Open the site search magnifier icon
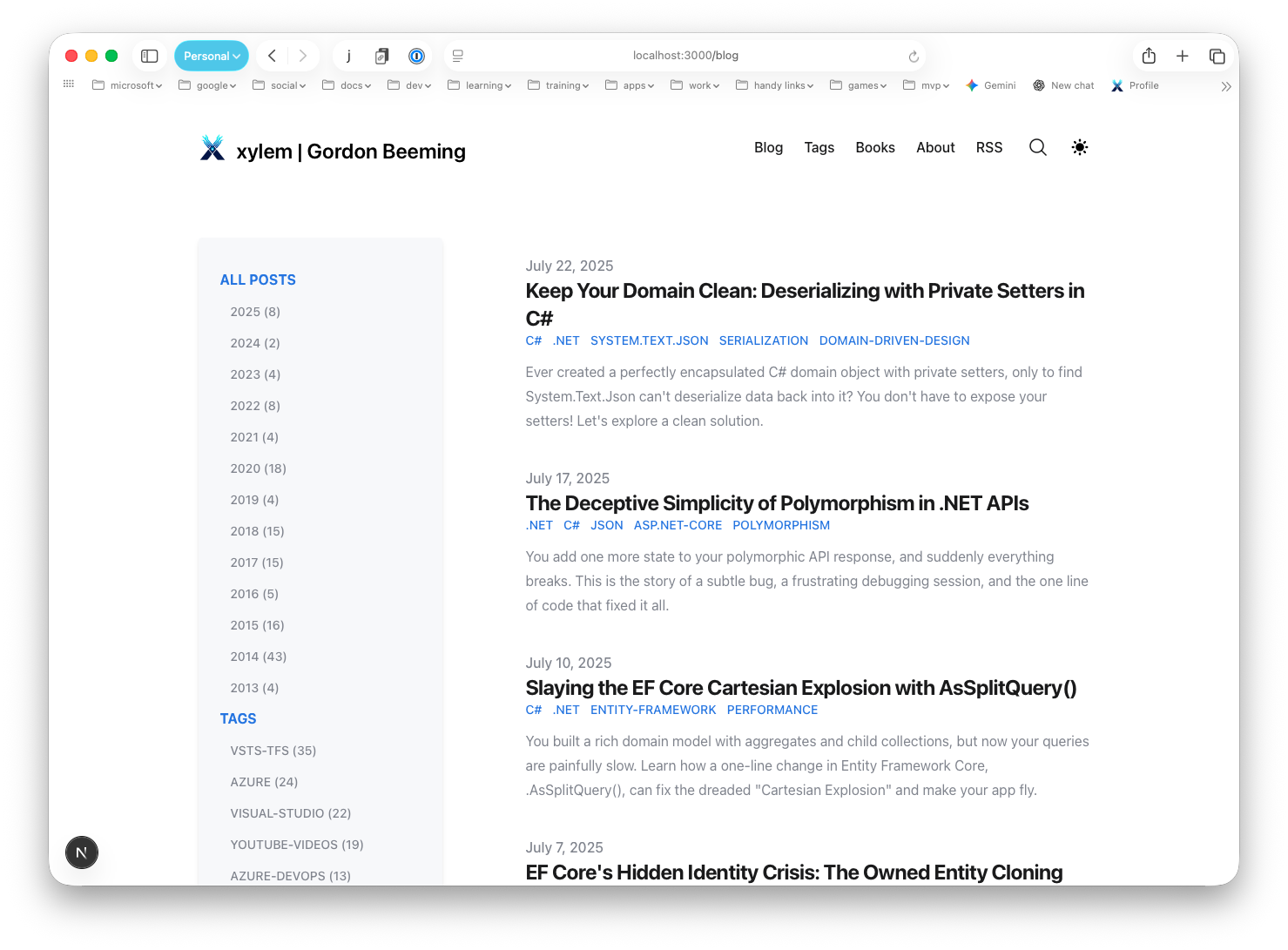 tap(1037, 147)
